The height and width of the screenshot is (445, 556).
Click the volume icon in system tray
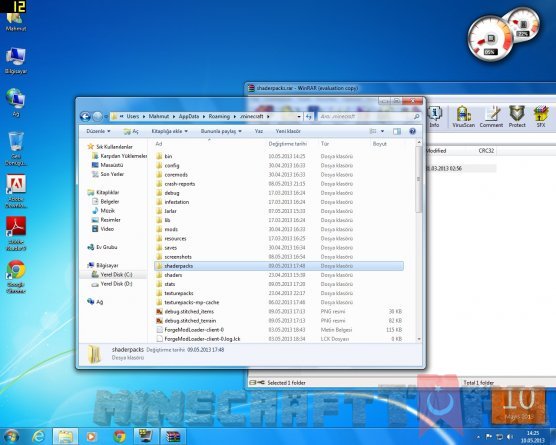pyautogui.click(x=510, y=436)
